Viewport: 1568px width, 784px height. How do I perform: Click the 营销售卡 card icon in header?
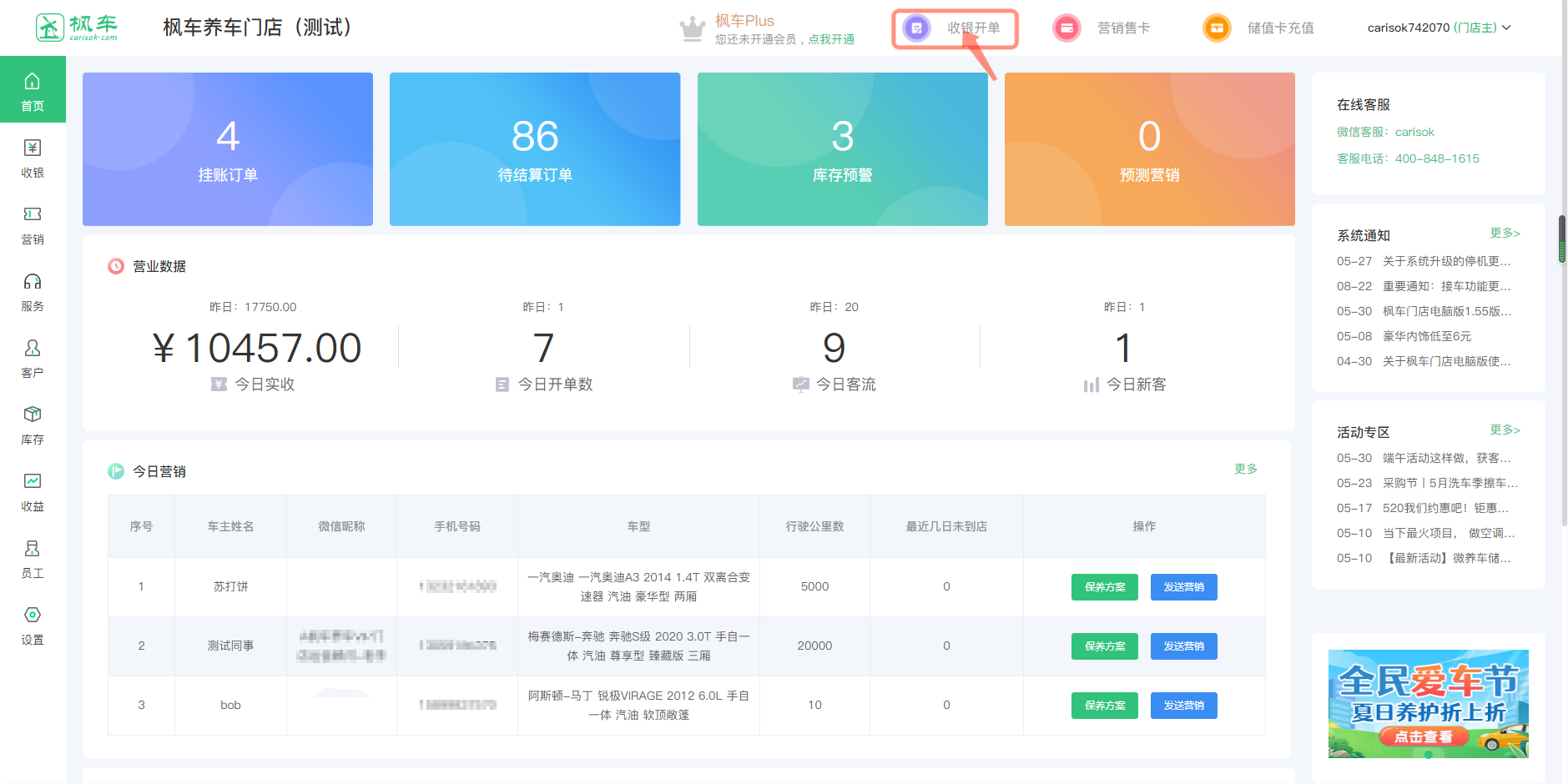[x=1066, y=28]
